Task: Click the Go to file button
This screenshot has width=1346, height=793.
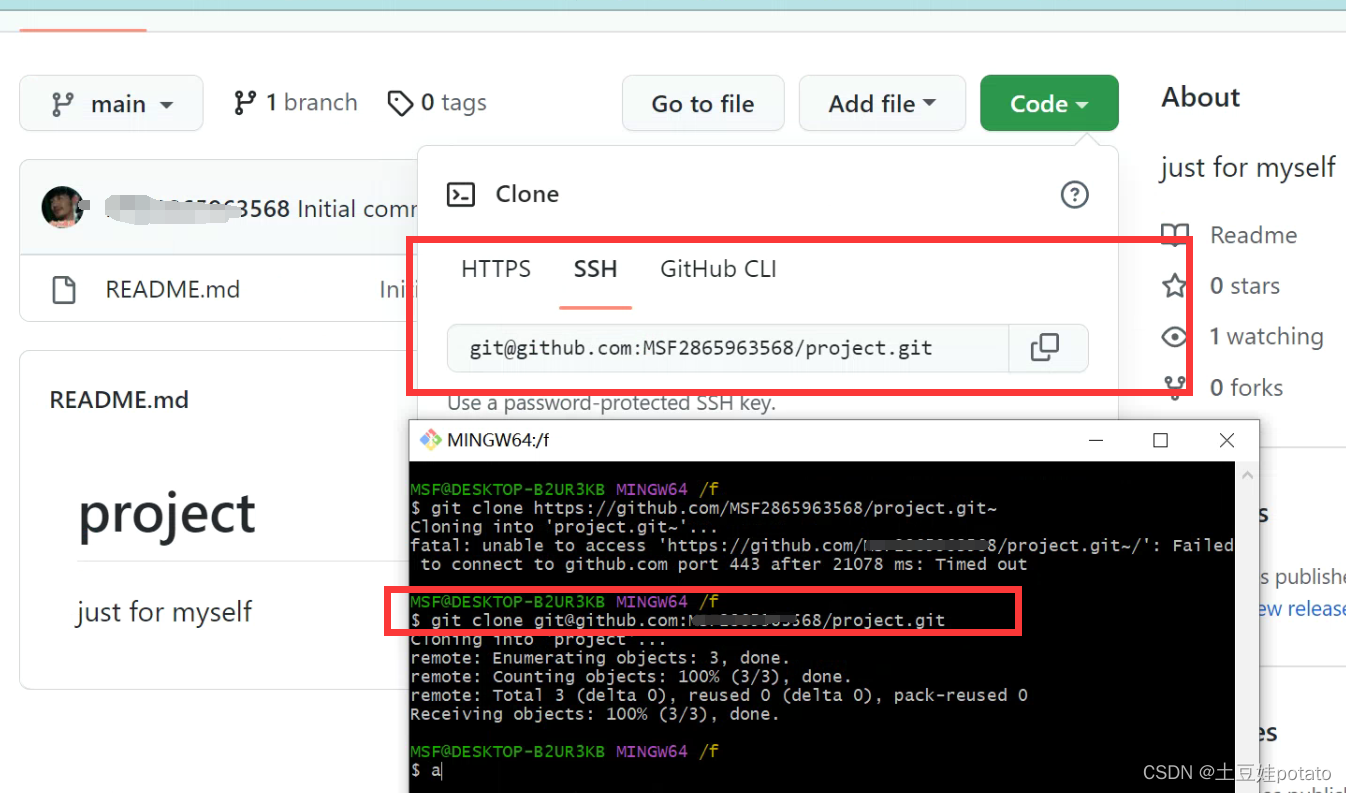Action: click(x=703, y=103)
